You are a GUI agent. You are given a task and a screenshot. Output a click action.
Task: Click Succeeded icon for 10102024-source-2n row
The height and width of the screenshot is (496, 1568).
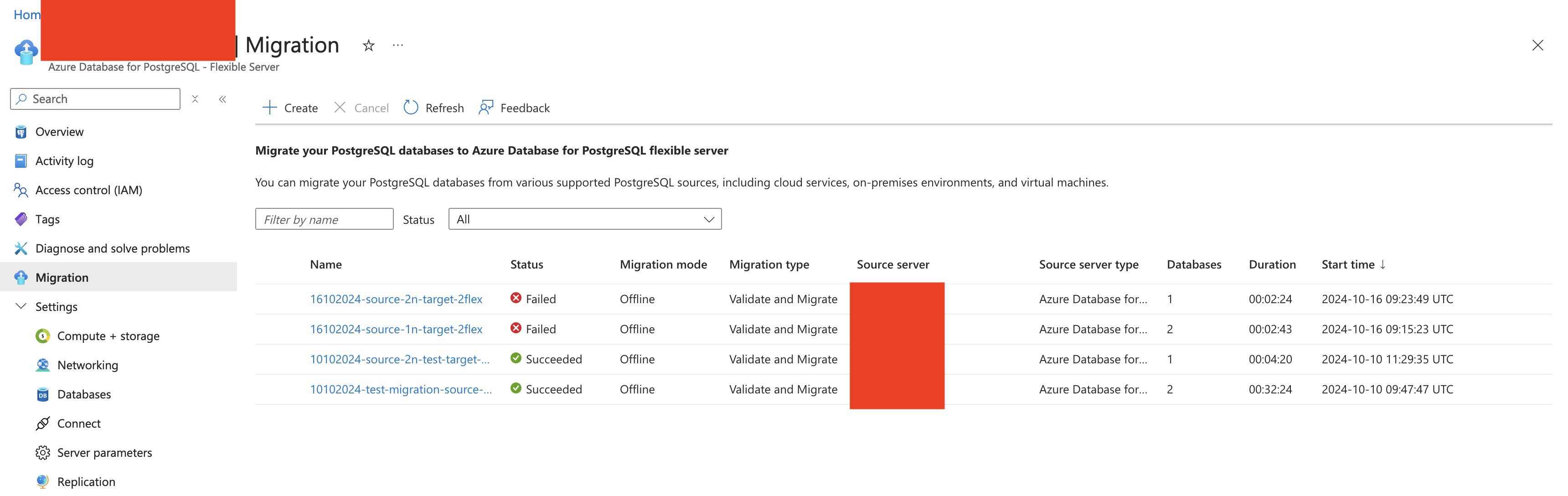point(516,358)
